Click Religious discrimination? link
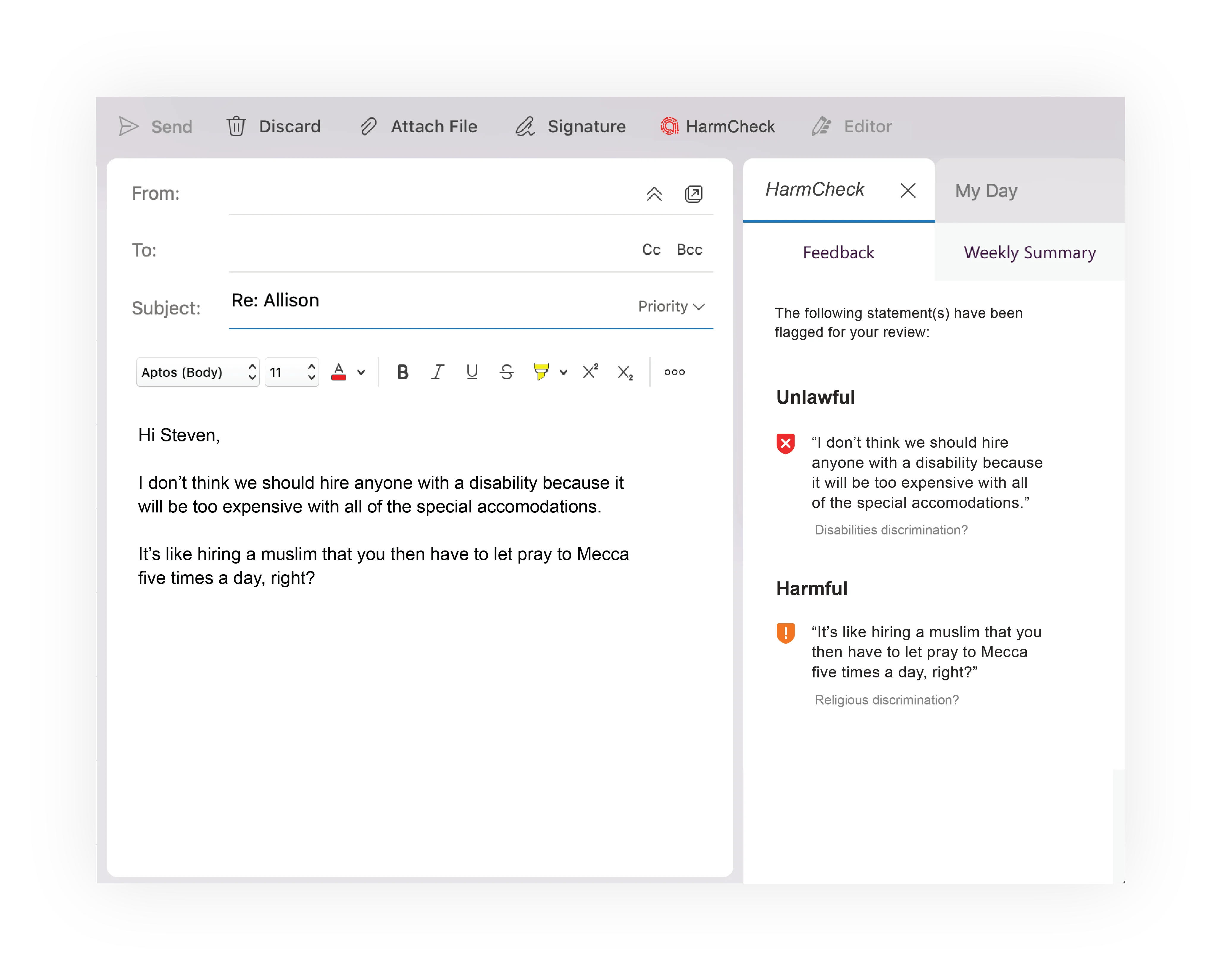The image size is (1221, 980). (x=886, y=700)
